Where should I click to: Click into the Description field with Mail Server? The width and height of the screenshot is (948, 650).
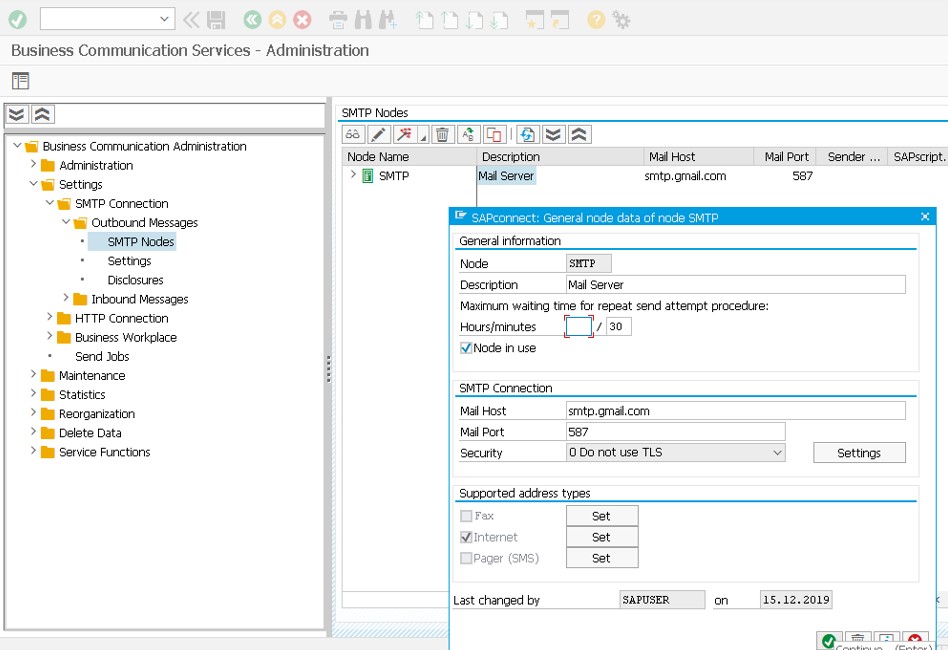pyautogui.click(x=736, y=284)
